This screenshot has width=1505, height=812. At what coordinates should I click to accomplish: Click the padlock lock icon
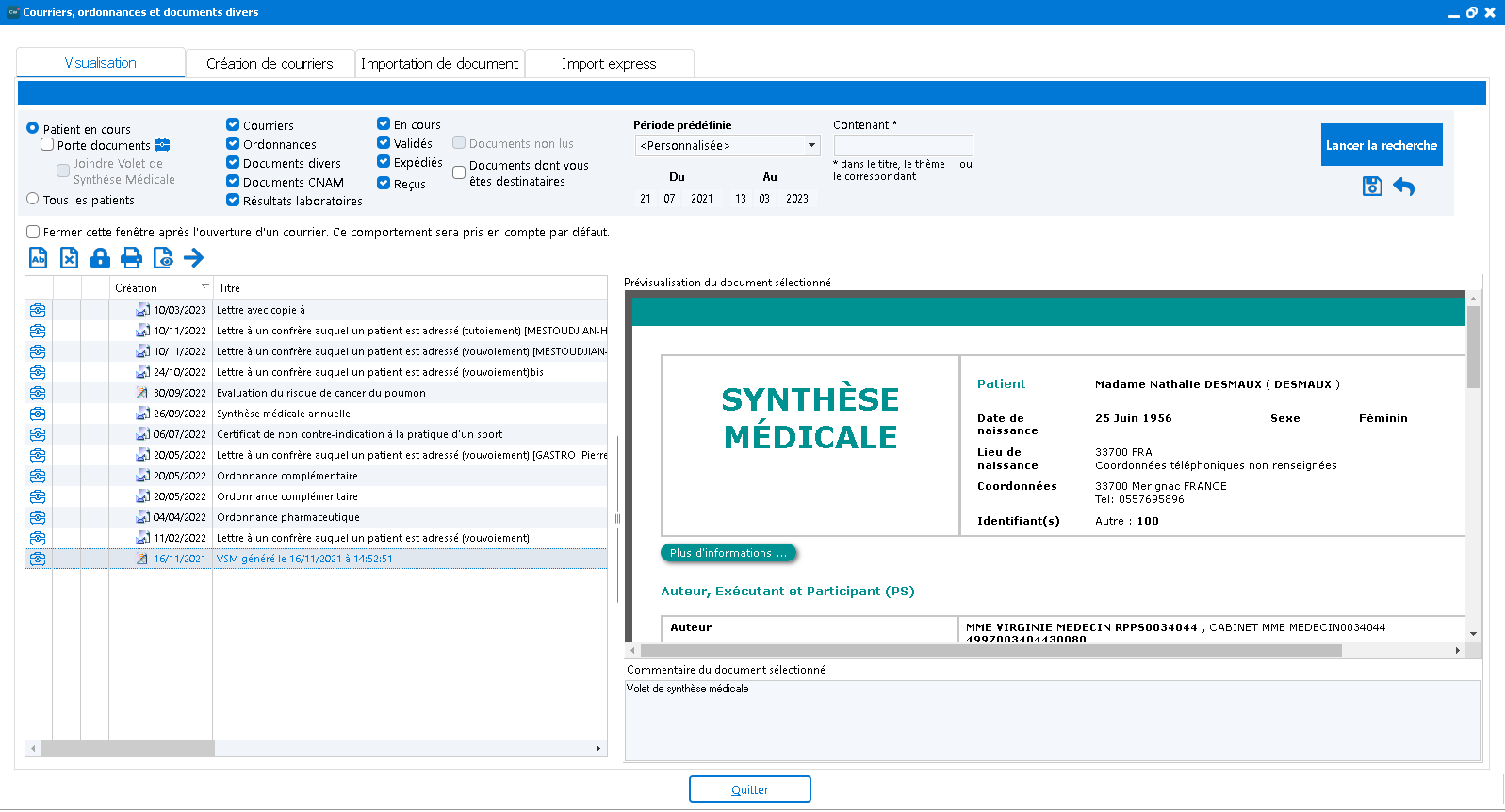[x=100, y=258]
